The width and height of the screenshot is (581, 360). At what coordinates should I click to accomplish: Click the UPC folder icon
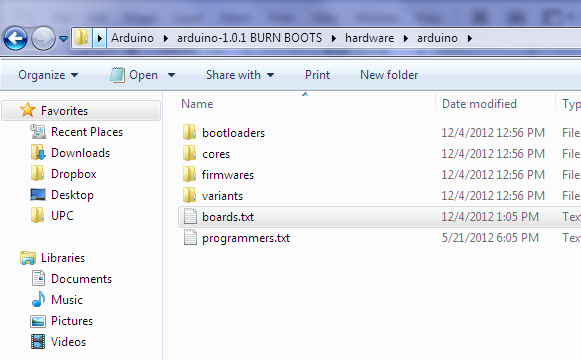pyautogui.click(x=37, y=216)
